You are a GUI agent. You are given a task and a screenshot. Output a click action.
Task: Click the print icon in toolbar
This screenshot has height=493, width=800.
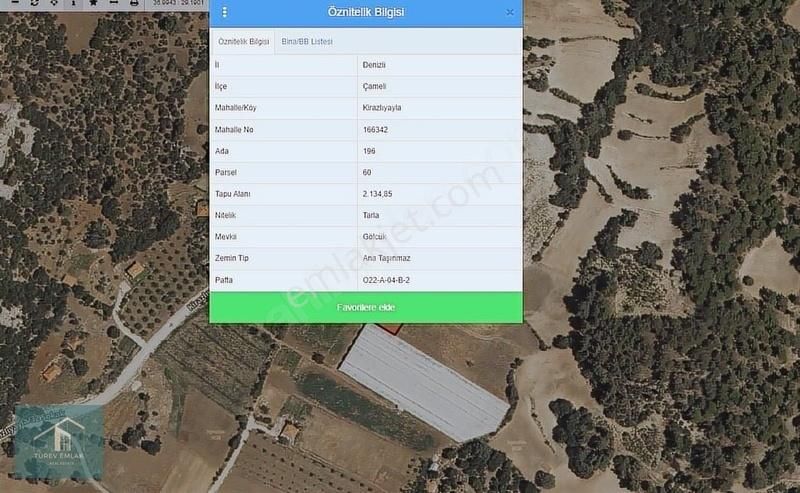134,3
